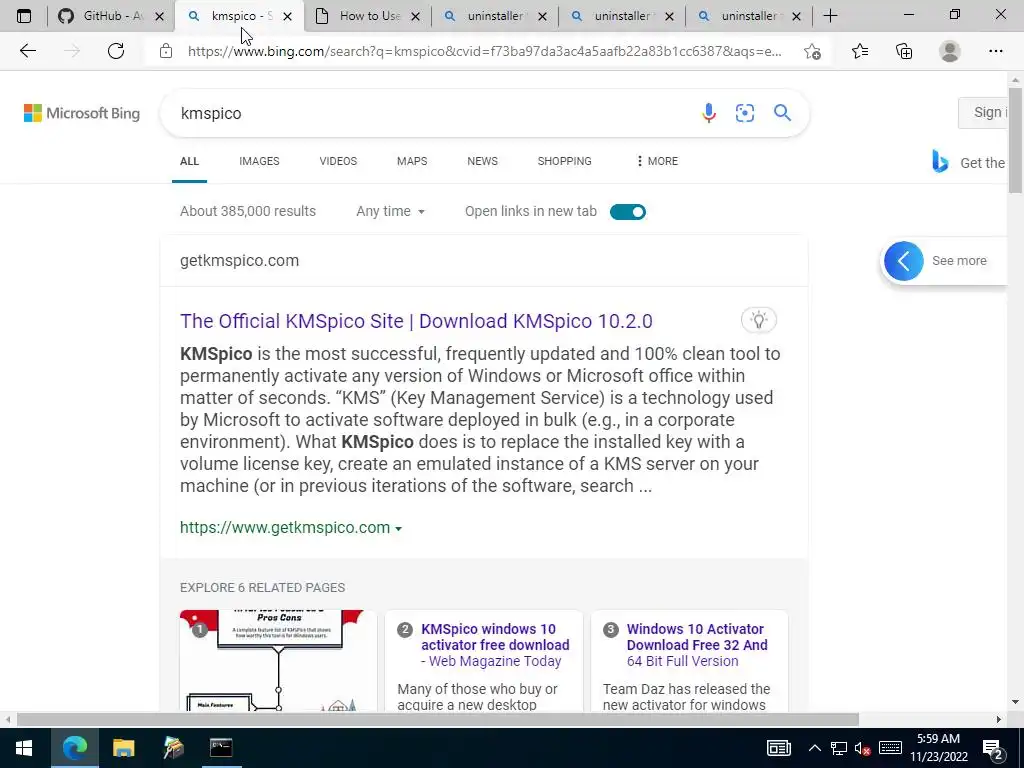Open a new browser tab with plus
The height and width of the screenshot is (768, 1024).
coord(830,16)
